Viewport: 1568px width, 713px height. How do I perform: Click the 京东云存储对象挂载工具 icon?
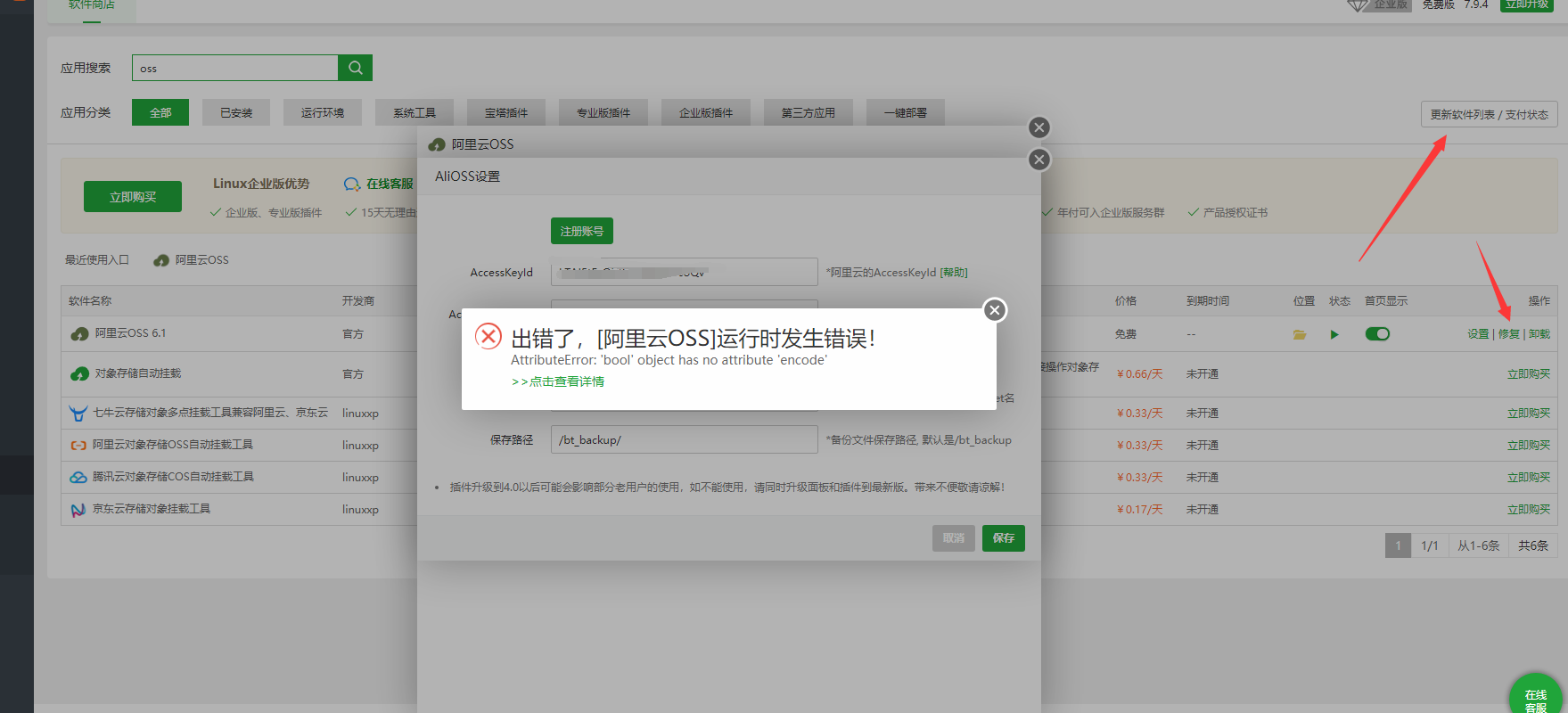tap(78, 510)
